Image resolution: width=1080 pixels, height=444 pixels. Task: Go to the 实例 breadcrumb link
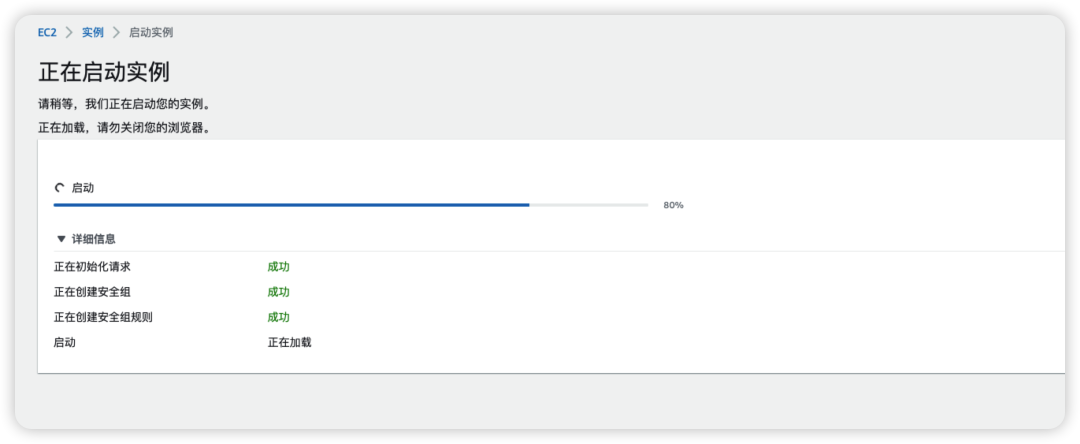(x=93, y=32)
